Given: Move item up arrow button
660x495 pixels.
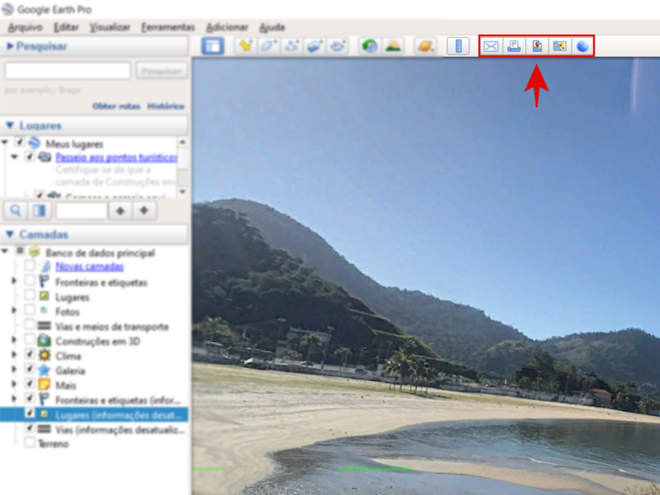Looking at the screenshot, I should [120, 210].
